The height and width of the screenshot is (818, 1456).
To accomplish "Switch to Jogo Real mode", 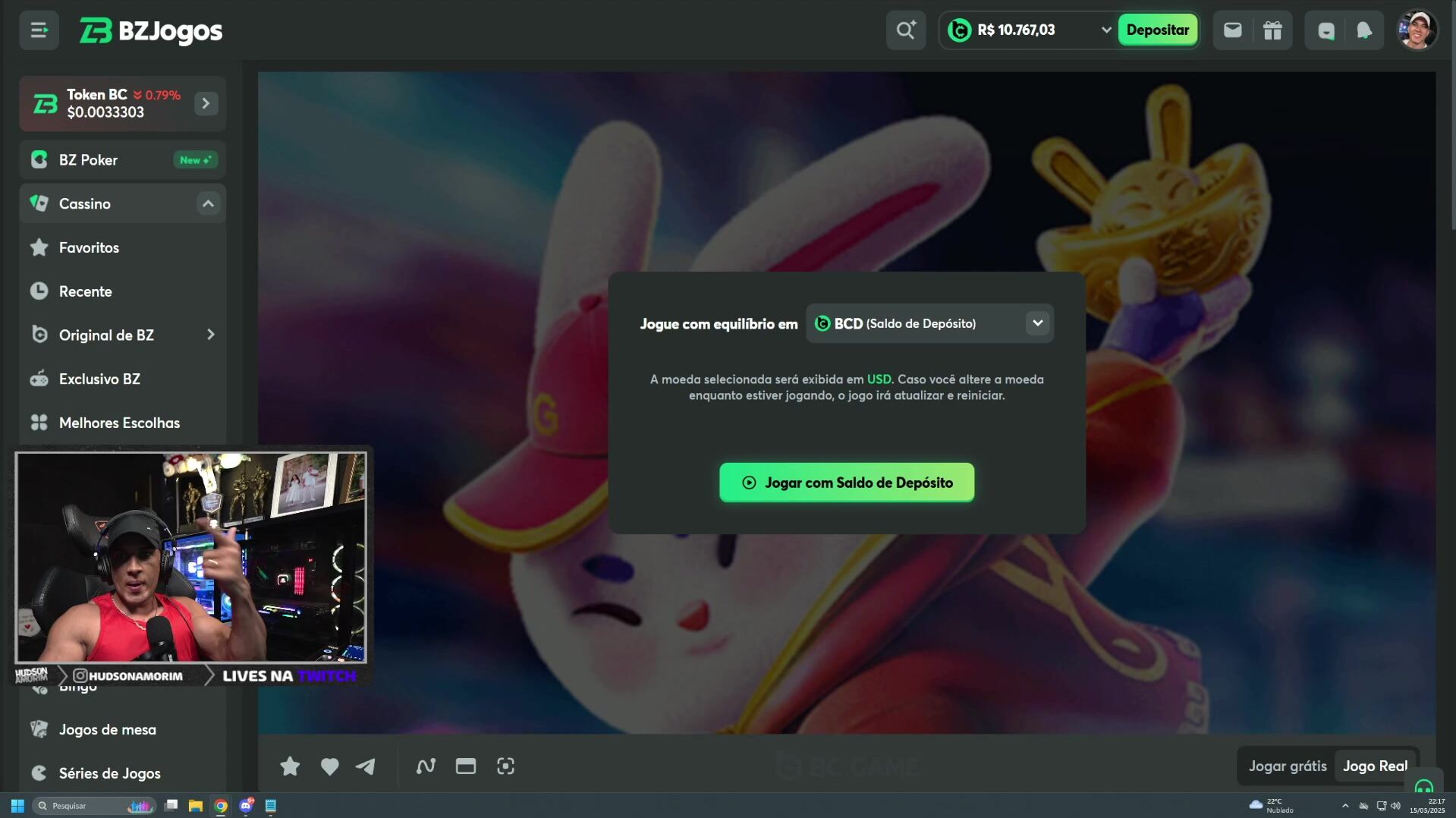I will pyautogui.click(x=1375, y=766).
